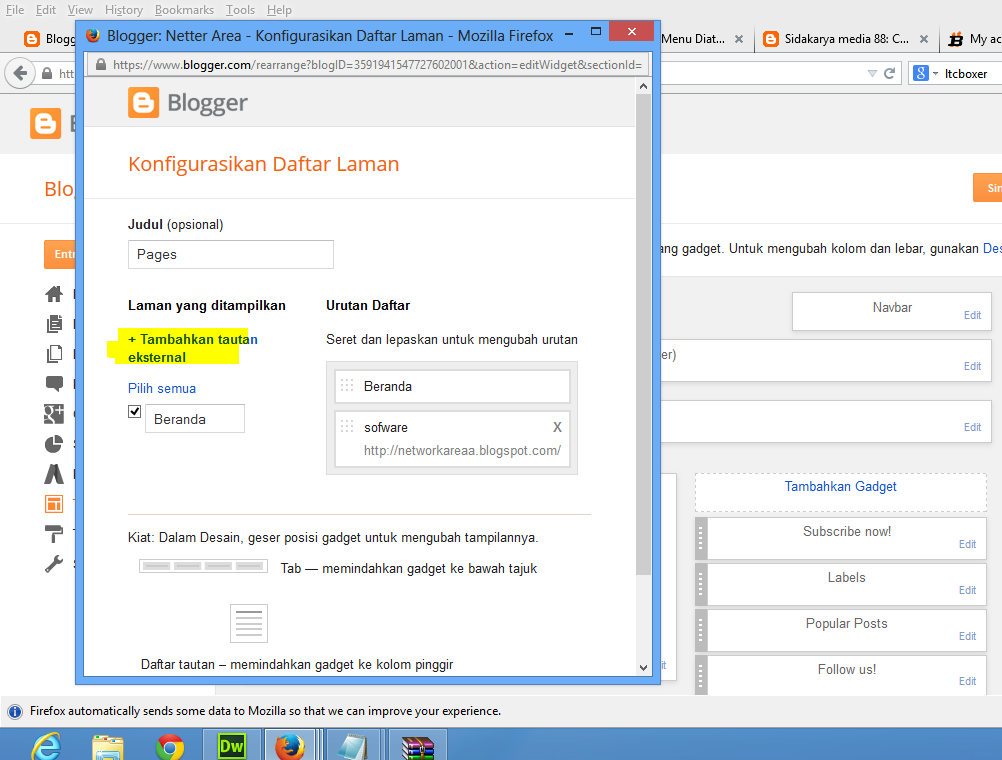The width and height of the screenshot is (1002, 760).
Task: Toggle the Beranda page checkbox
Action: 134,411
